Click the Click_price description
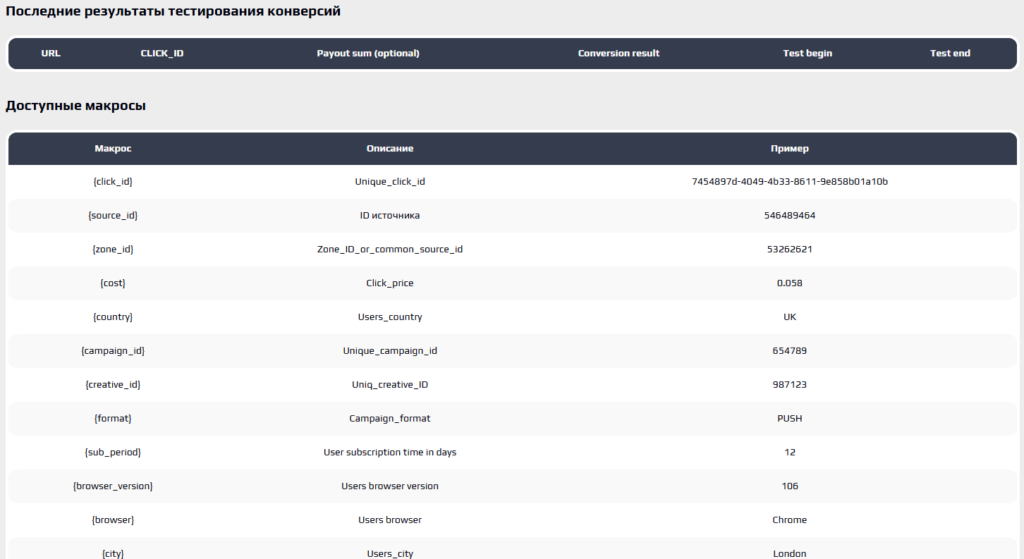The width and height of the screenshot is (1024, 559). pos(390,283)
